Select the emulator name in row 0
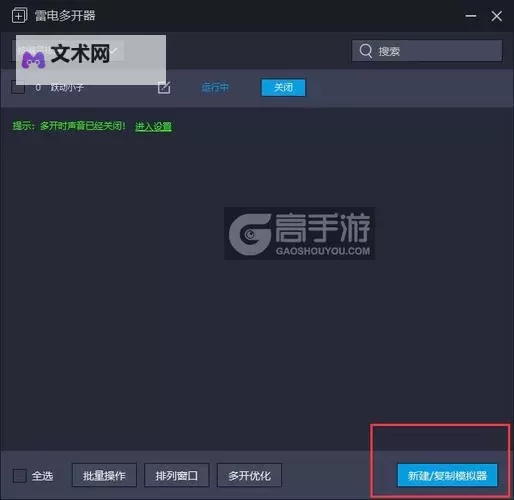Image resolution: width=514 pixels, height=500 pixels. (x=67, y=88)
